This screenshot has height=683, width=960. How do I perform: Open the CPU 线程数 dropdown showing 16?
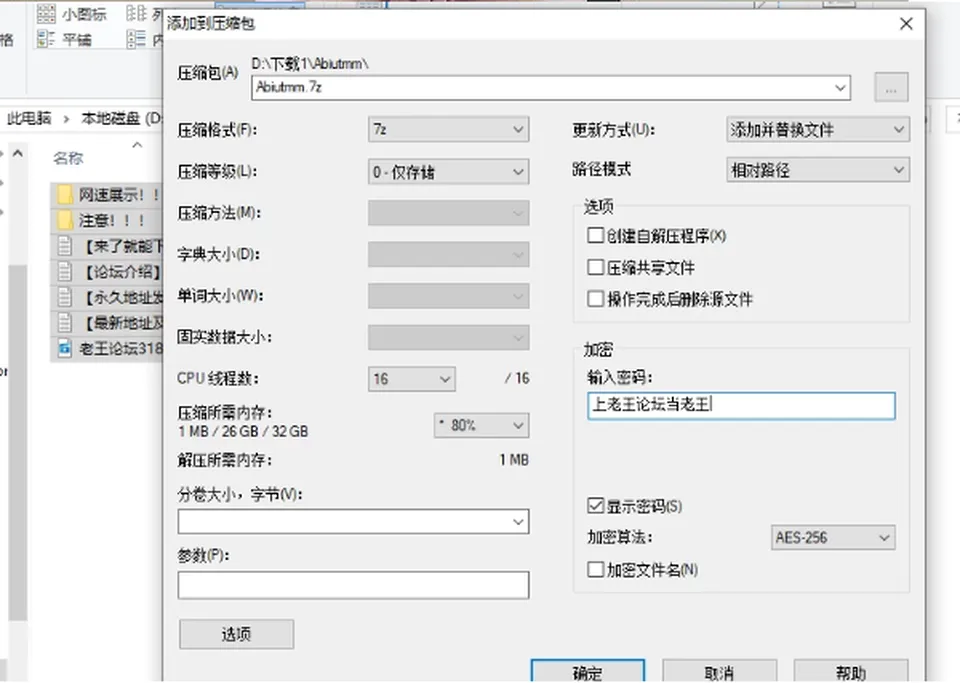click(411, 379)
